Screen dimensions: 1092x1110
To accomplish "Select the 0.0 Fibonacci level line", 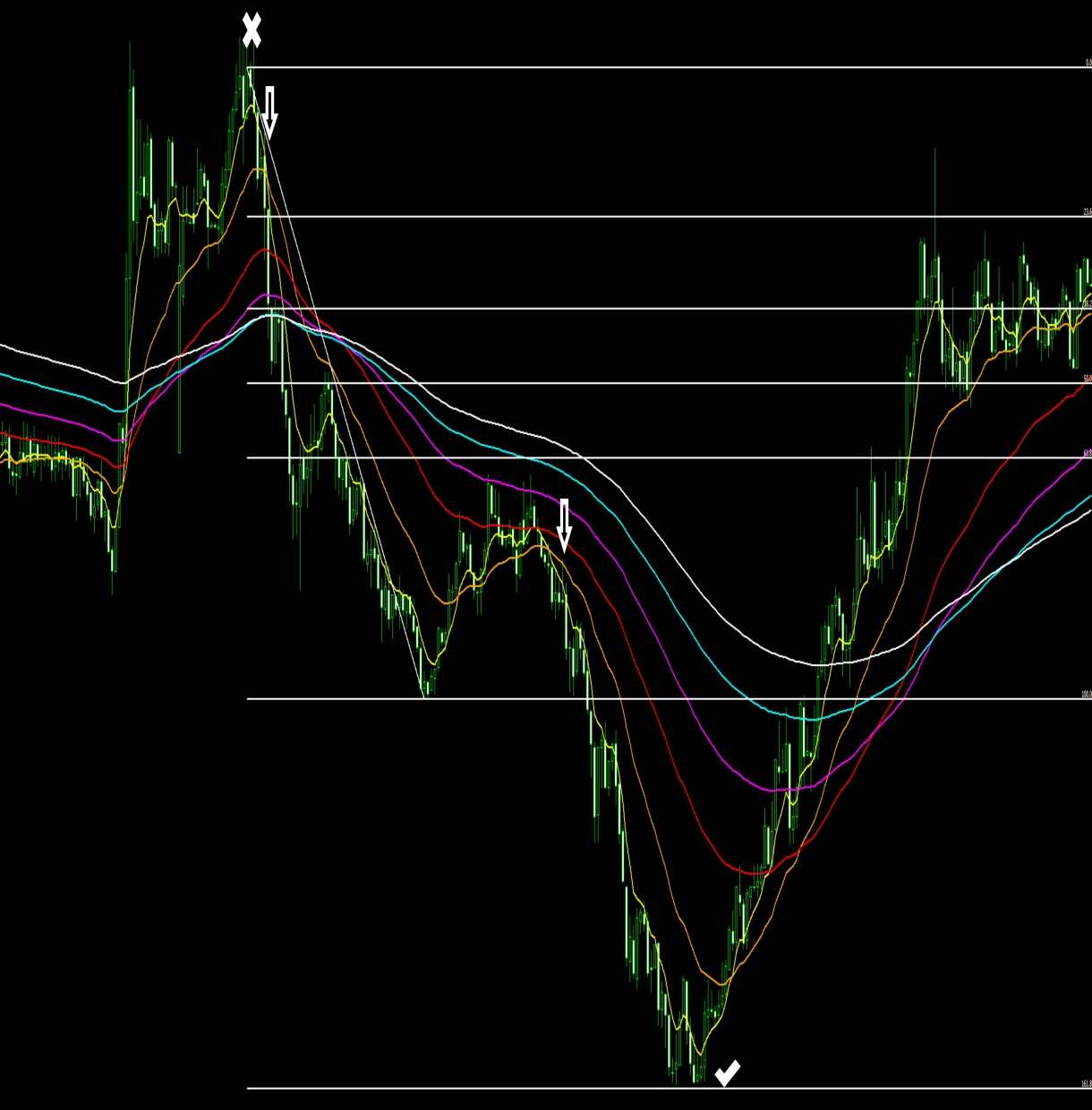I will click(670, 67).
